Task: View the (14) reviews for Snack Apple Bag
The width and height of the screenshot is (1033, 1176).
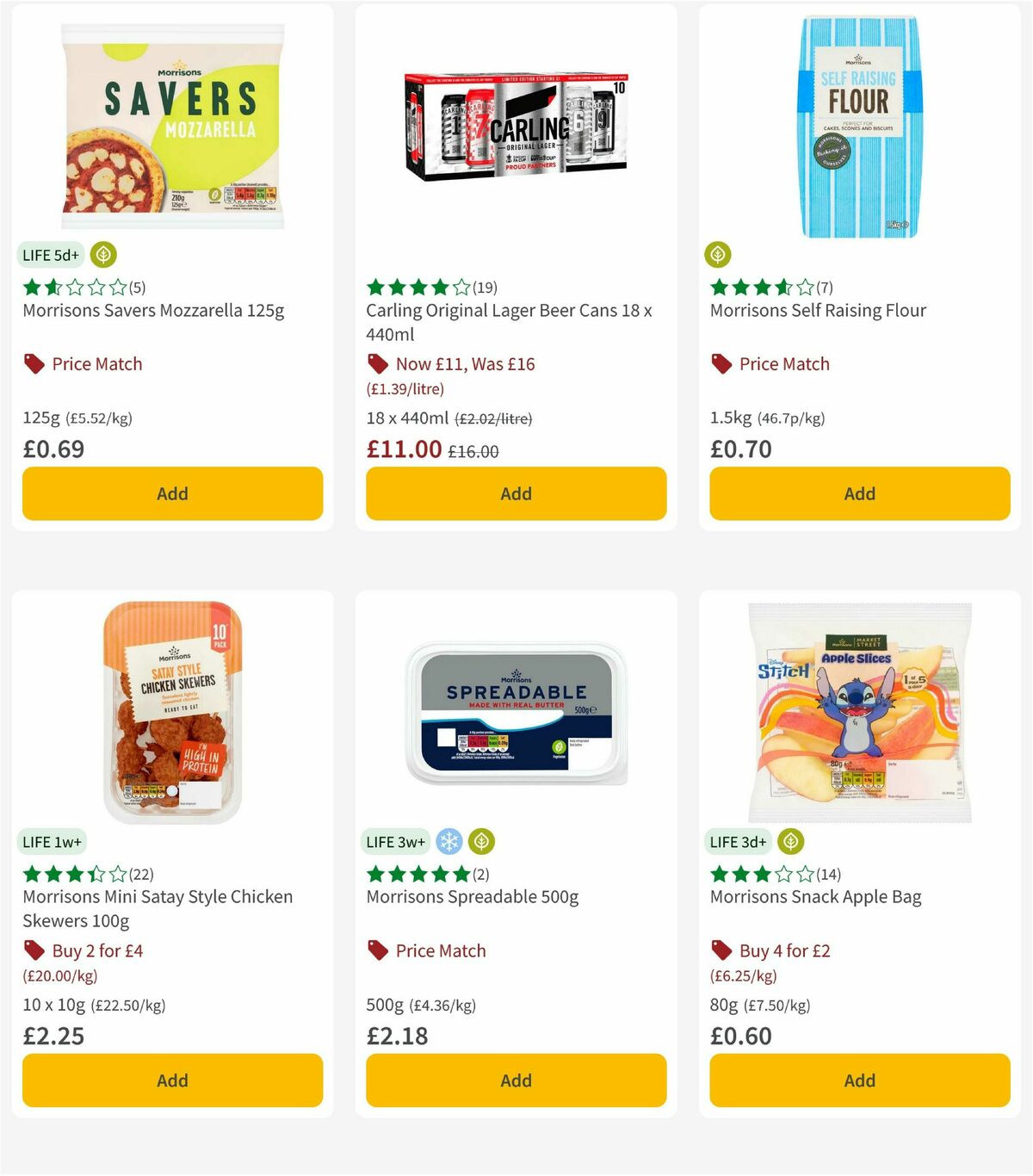Action: click(x=830, y=873)
